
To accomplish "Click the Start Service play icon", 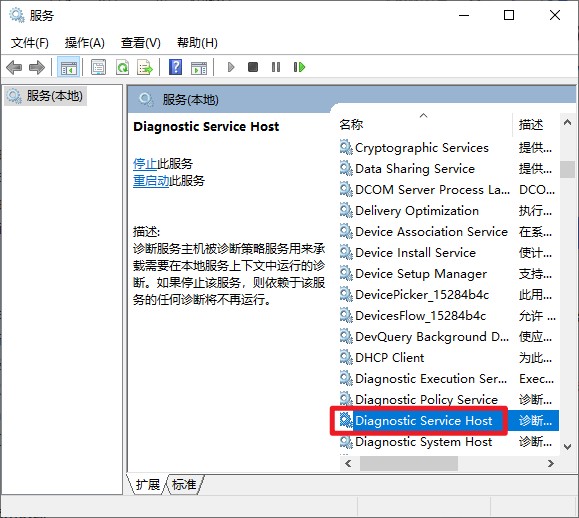I will [231, 67].
